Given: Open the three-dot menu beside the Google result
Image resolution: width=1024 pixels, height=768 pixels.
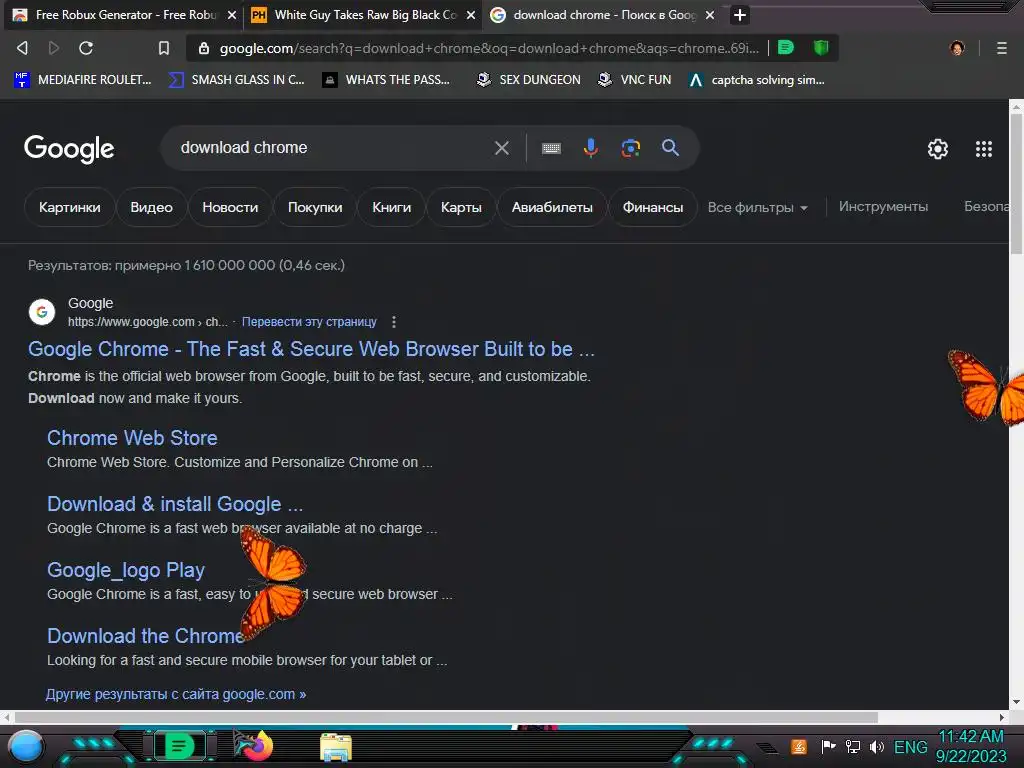Looking at the screenshot, I should (393, 322).
